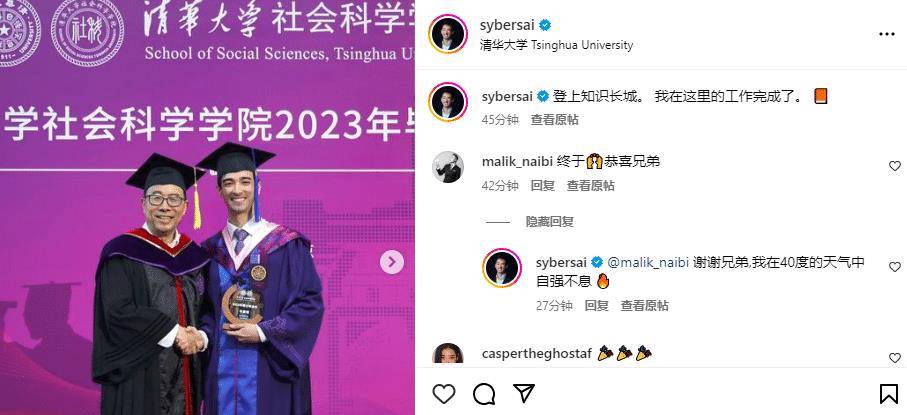Open the comment bubble icon
Viewport: 907px width, 415px height.
click(x=484, y=394)
